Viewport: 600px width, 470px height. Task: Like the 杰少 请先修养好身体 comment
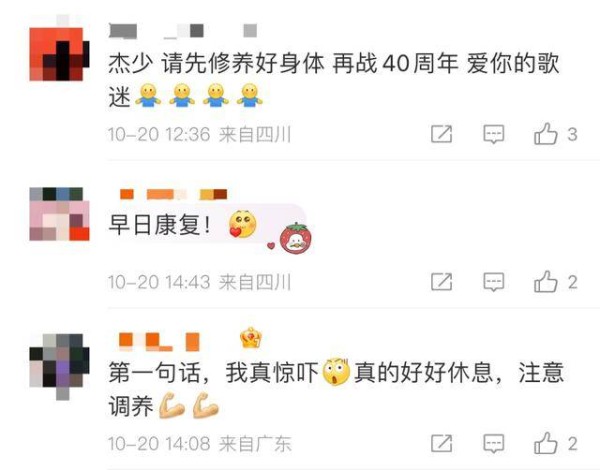546,134
